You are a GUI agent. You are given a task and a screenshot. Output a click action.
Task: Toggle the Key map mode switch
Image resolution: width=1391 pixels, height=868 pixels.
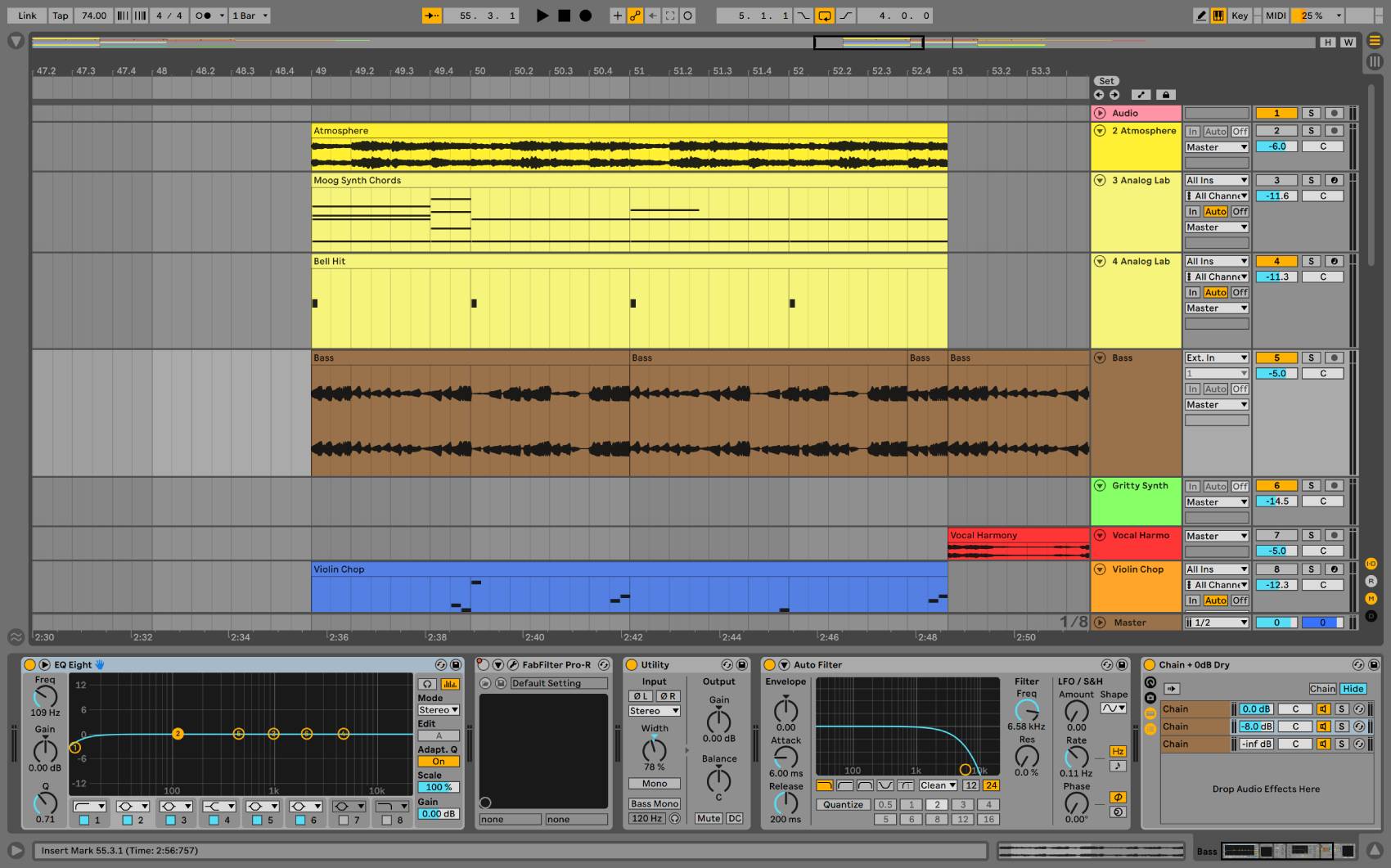point(1240,16)
